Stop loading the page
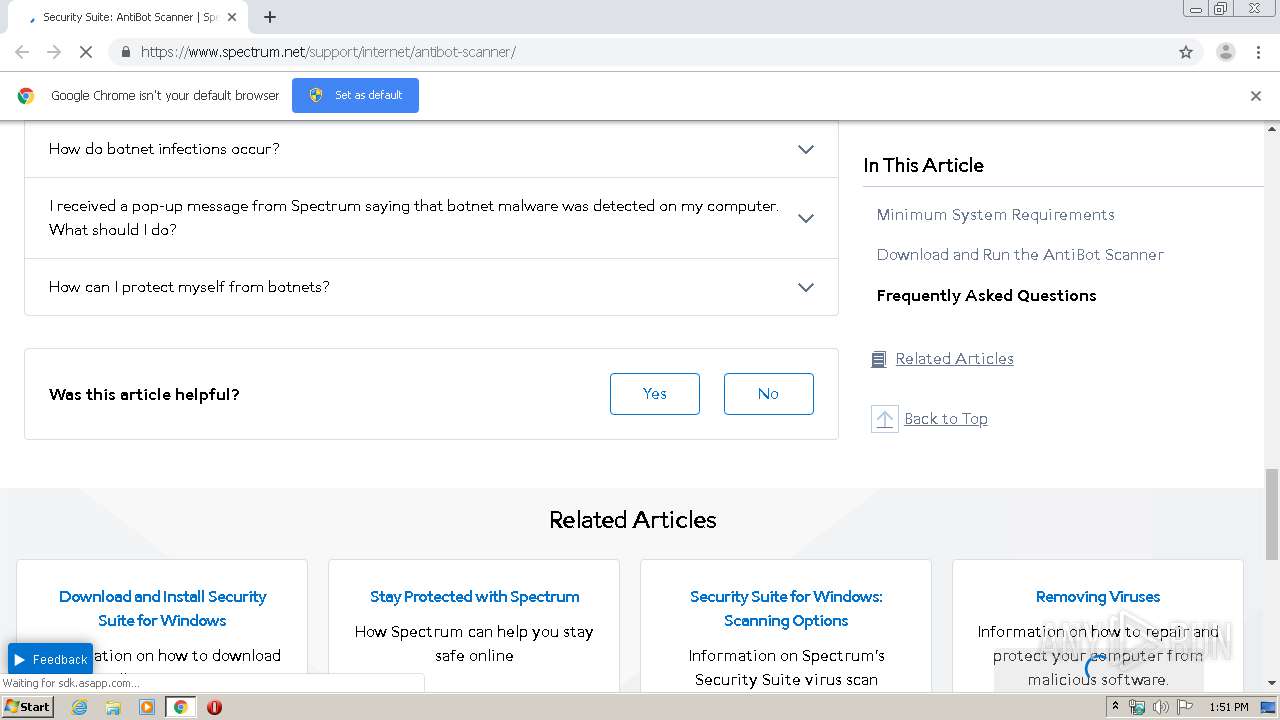The width and height of the screenshot is (1280, 720). [86, 52]
